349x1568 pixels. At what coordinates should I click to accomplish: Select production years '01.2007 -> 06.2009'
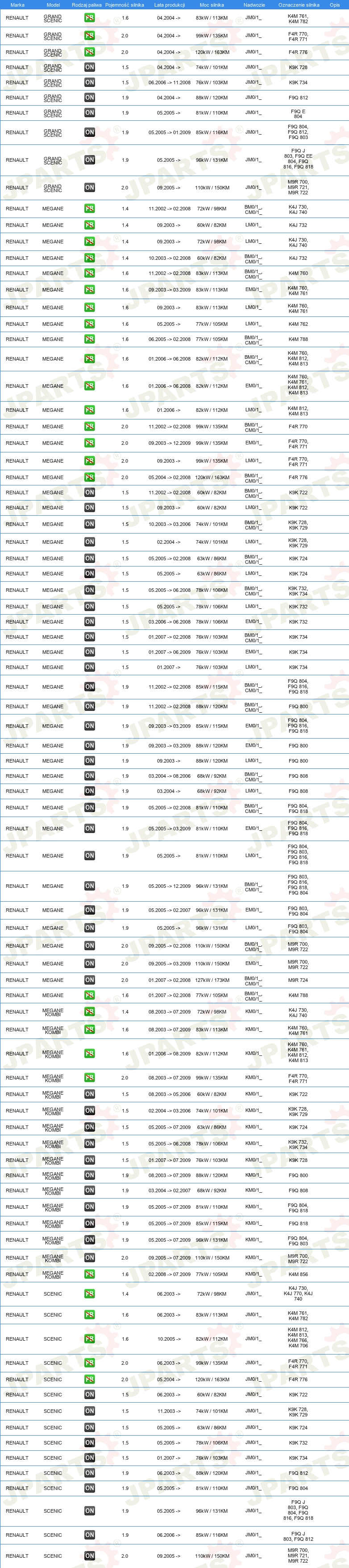(169, 653)
